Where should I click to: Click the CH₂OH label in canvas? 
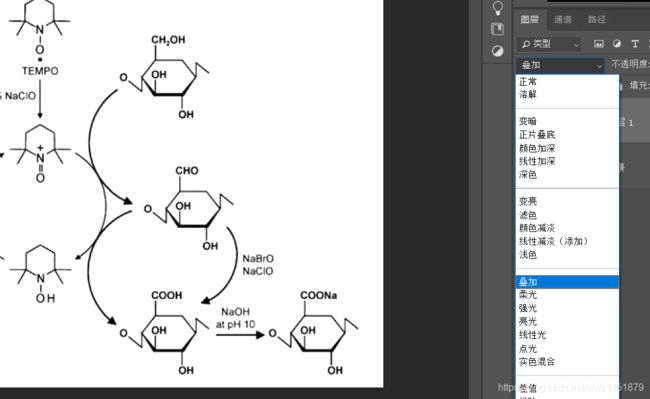168,40
